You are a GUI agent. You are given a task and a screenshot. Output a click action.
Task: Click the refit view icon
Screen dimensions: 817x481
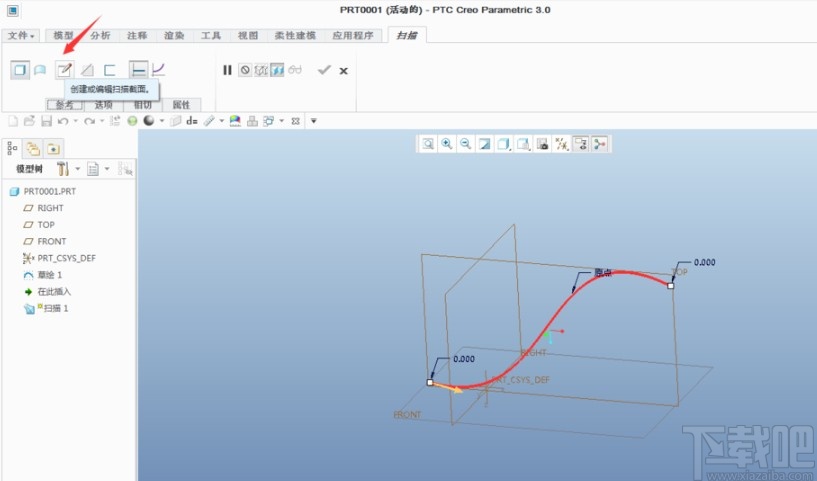click(x=428, y=144)
